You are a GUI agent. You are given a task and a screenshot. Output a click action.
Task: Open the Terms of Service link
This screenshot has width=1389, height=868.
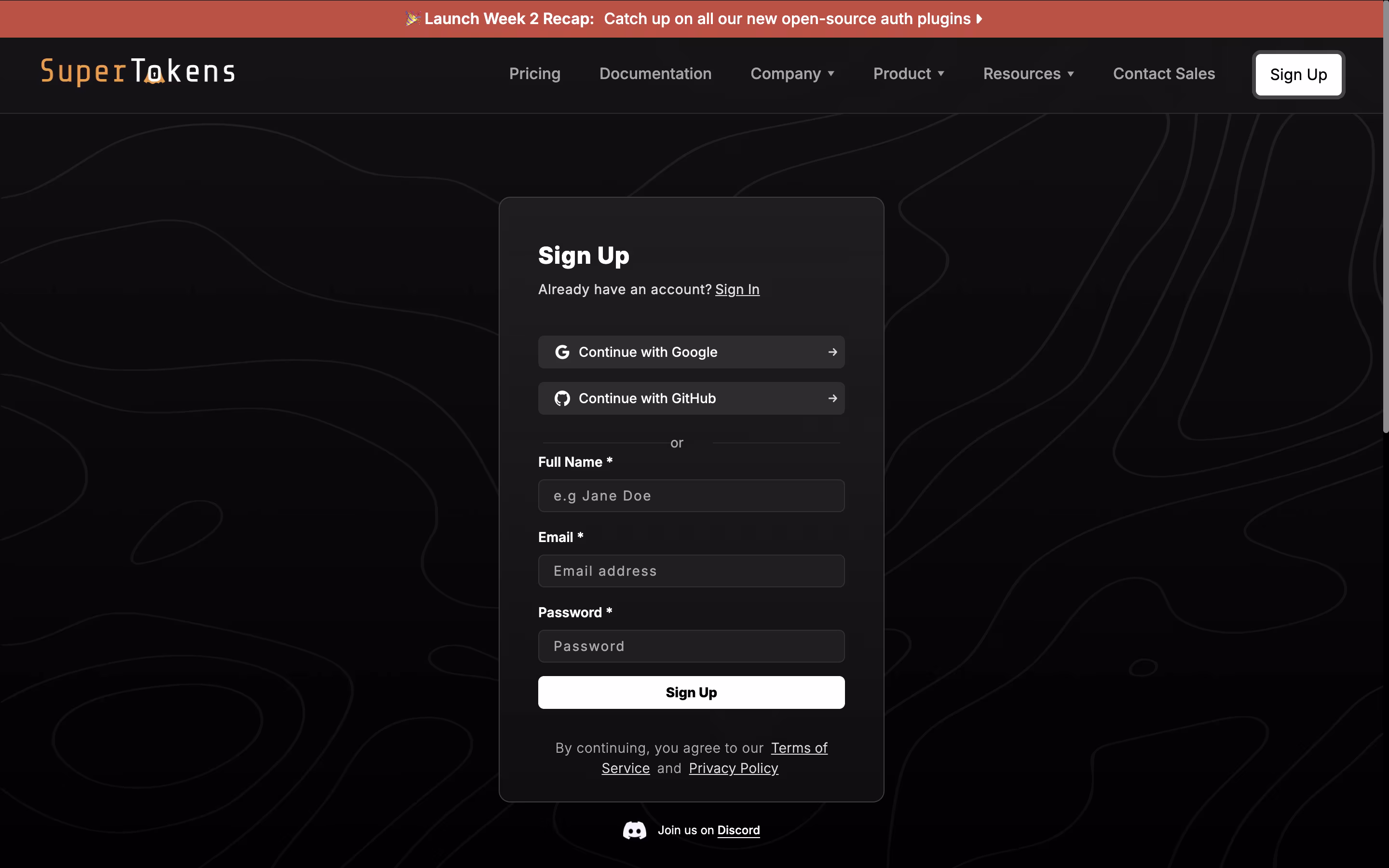(x=799, y=748)
